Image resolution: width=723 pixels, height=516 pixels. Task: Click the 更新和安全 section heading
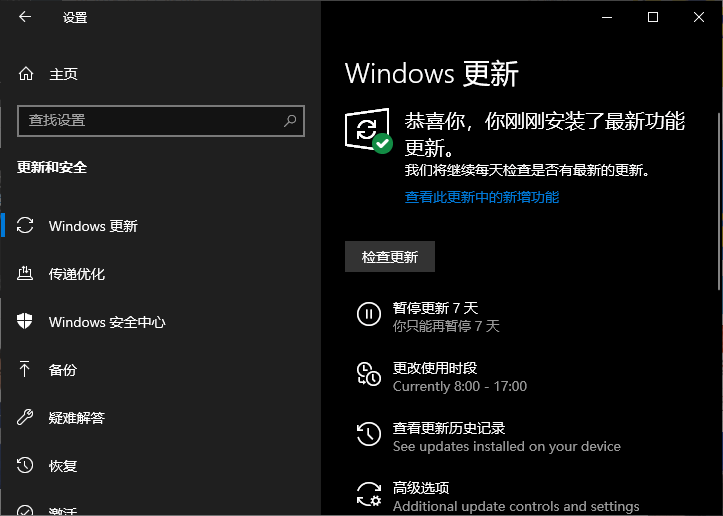[52, 167]
